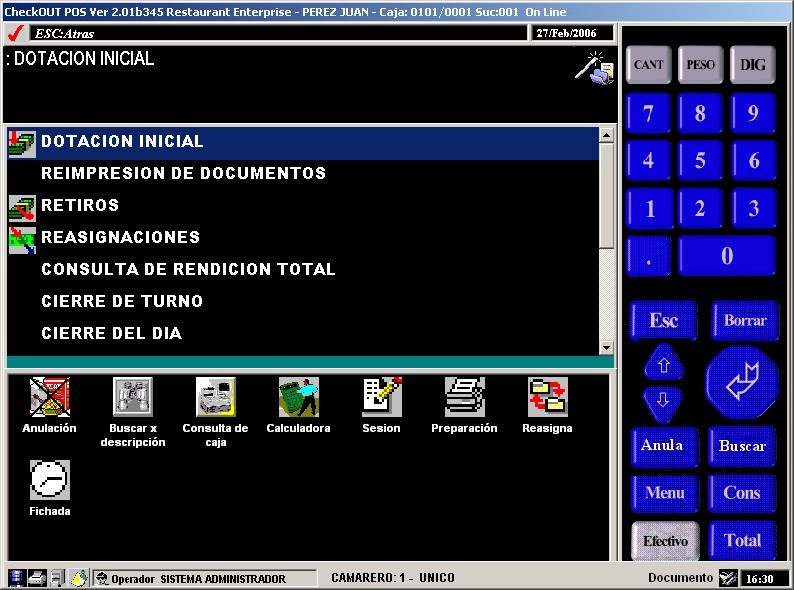Screen dimensions: 794x590
Task: Click the Borrar keypad button
Action: click(x=745, y=321)
